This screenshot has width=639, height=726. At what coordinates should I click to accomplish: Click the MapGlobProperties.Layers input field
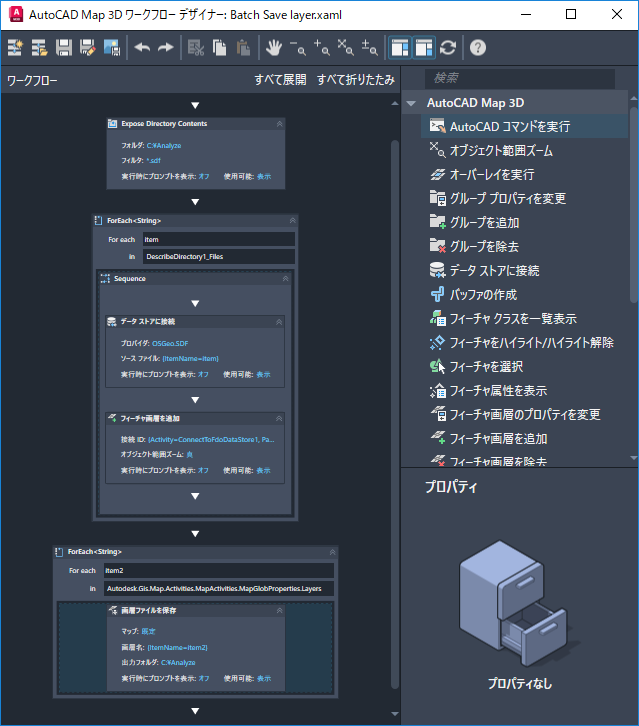point(219,588)
